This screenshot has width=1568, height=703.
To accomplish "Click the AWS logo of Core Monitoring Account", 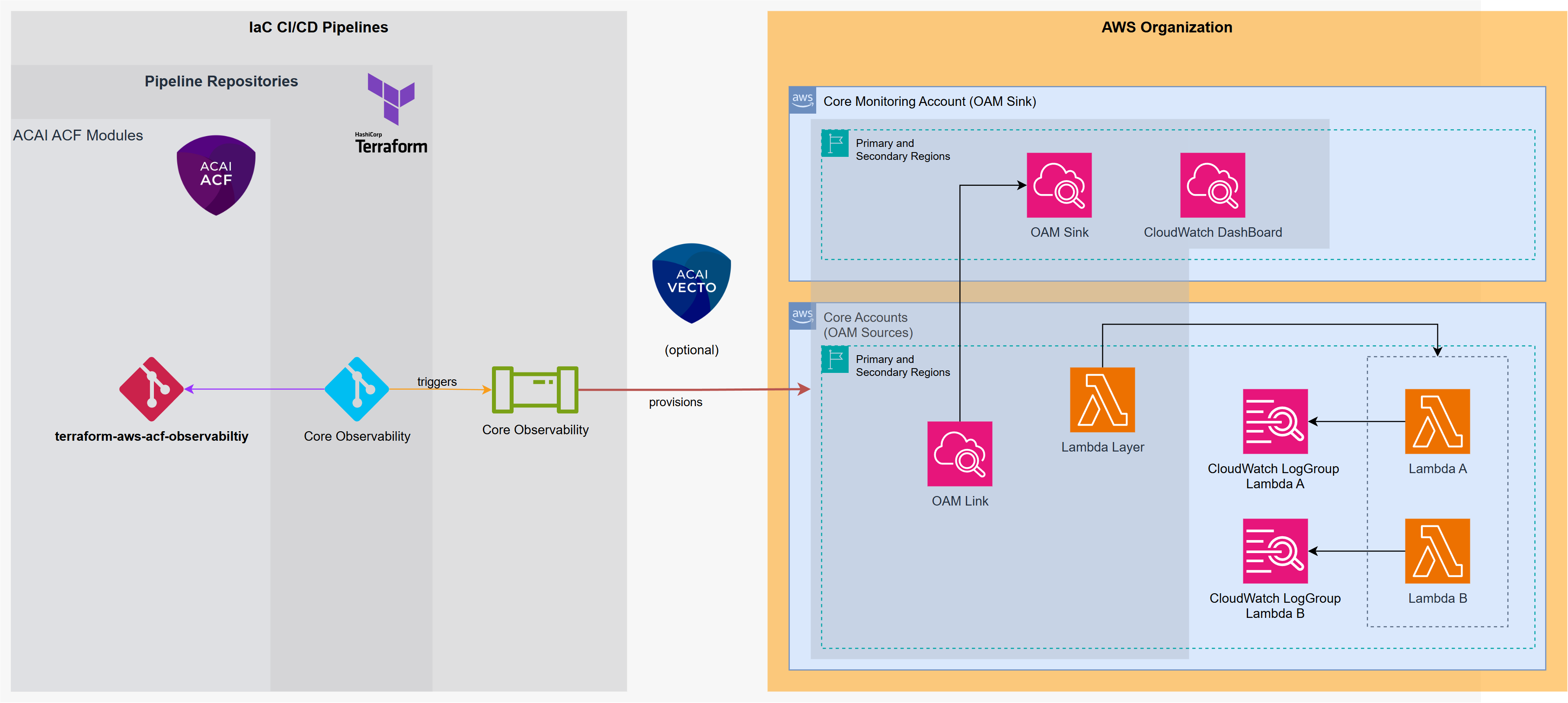I will click(802, 100).
